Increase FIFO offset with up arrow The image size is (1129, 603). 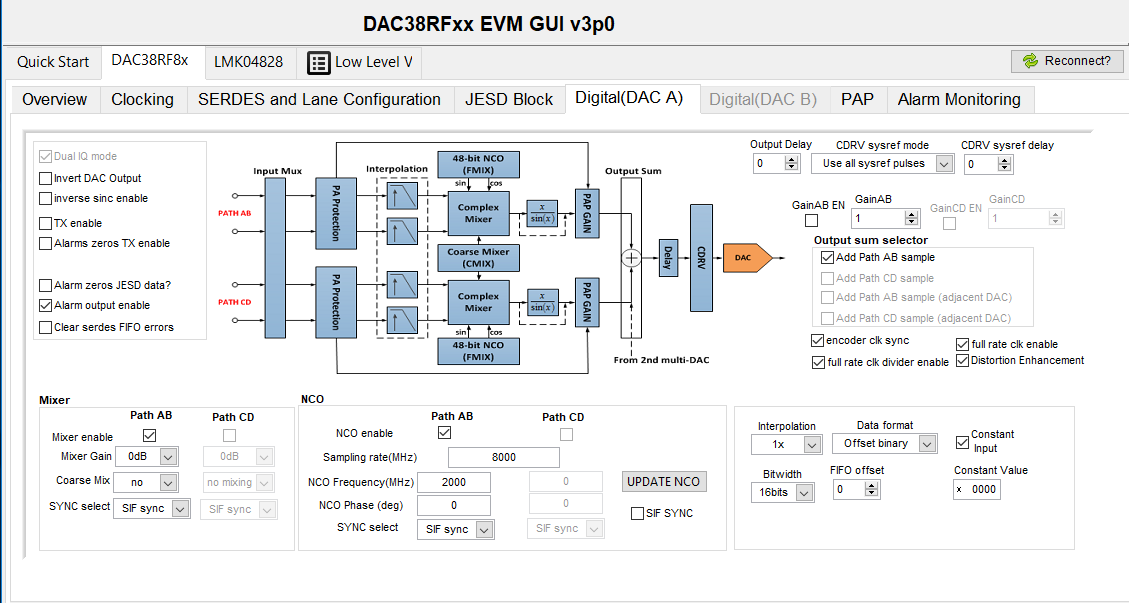[x=872, y=486]
